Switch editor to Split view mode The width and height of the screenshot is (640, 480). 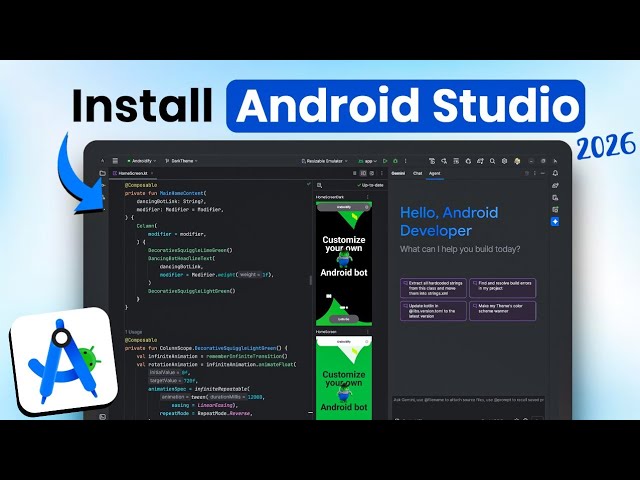[x=363, y=173]
